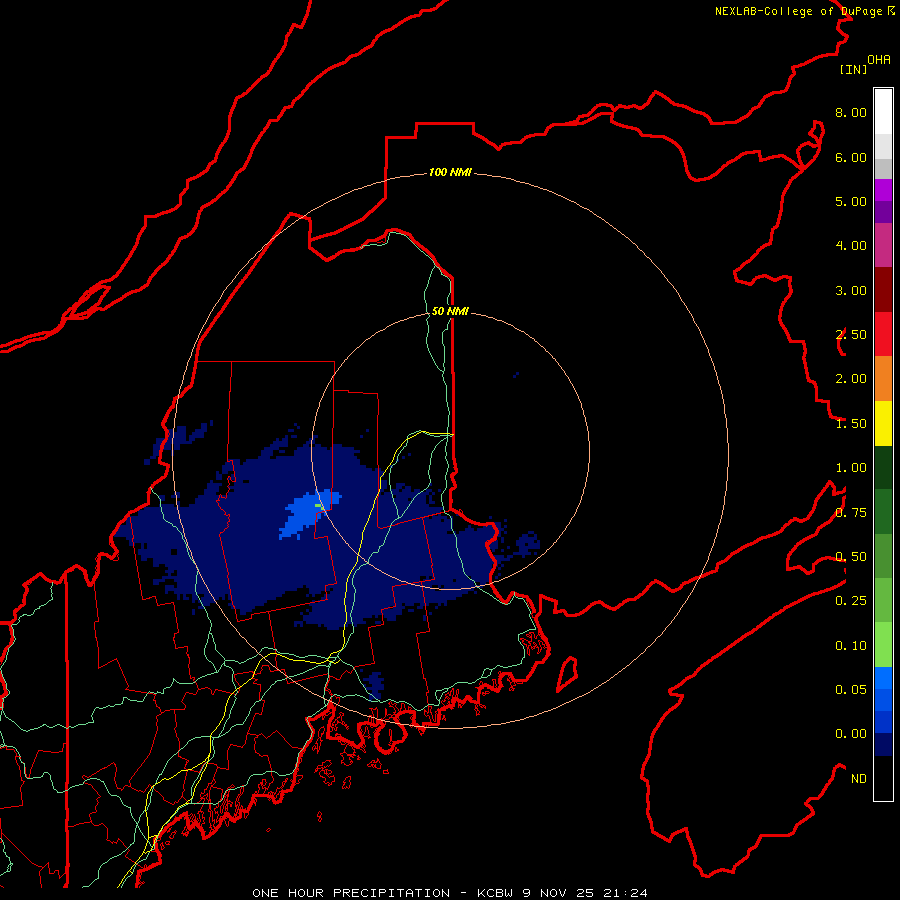900x900 pixels.
Task: Click the yellow legend swatch near 1.50
Action: pos(883,423)
